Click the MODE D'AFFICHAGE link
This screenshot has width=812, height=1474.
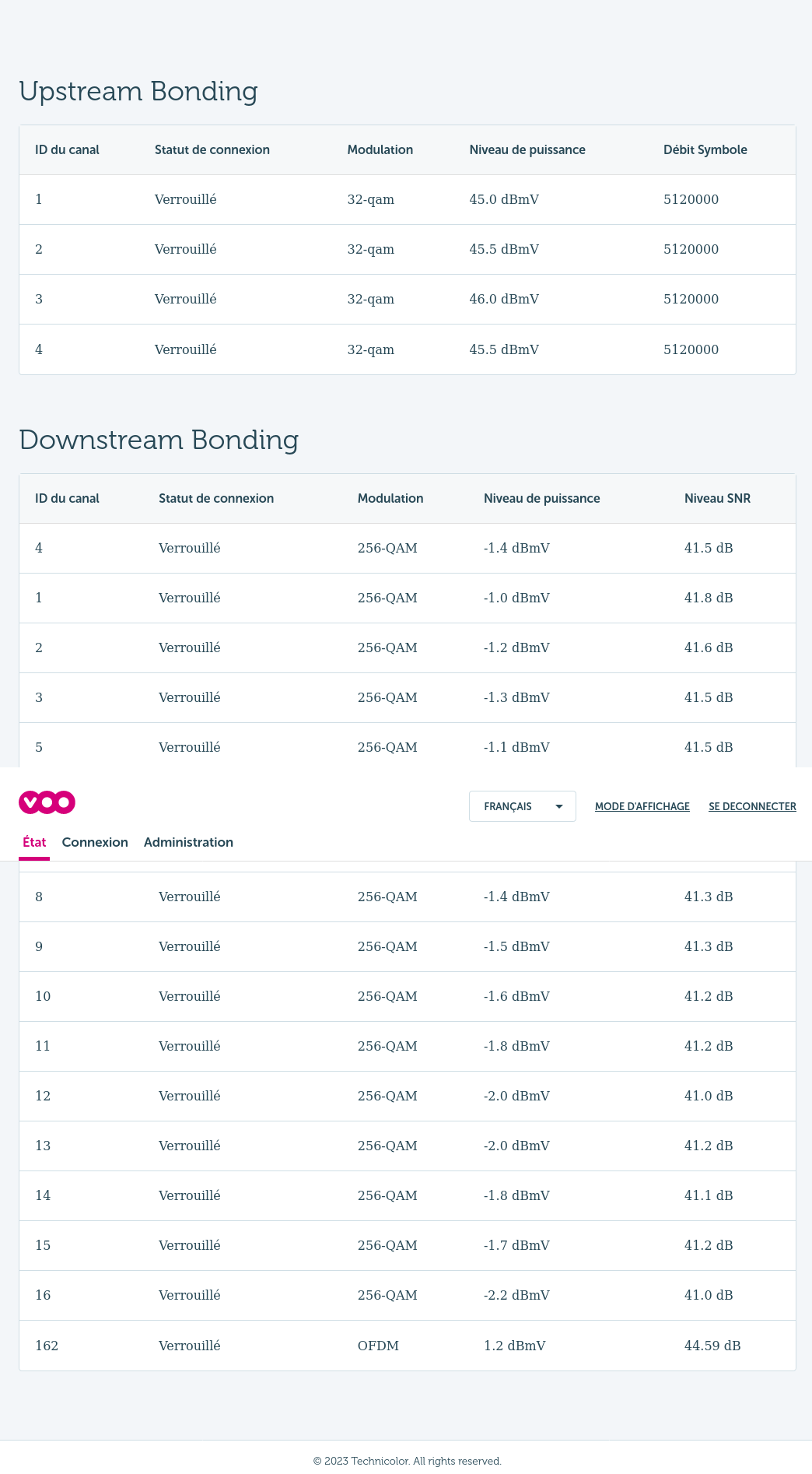(642, 806)
